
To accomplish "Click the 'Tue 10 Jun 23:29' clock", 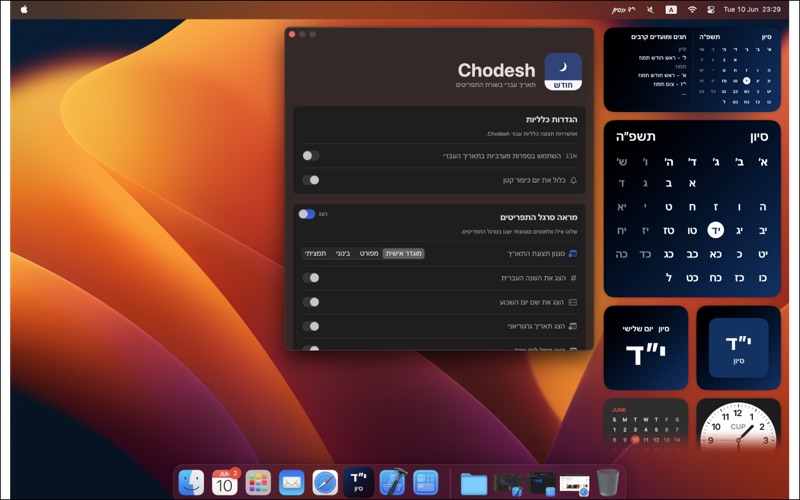I will 752,9.
